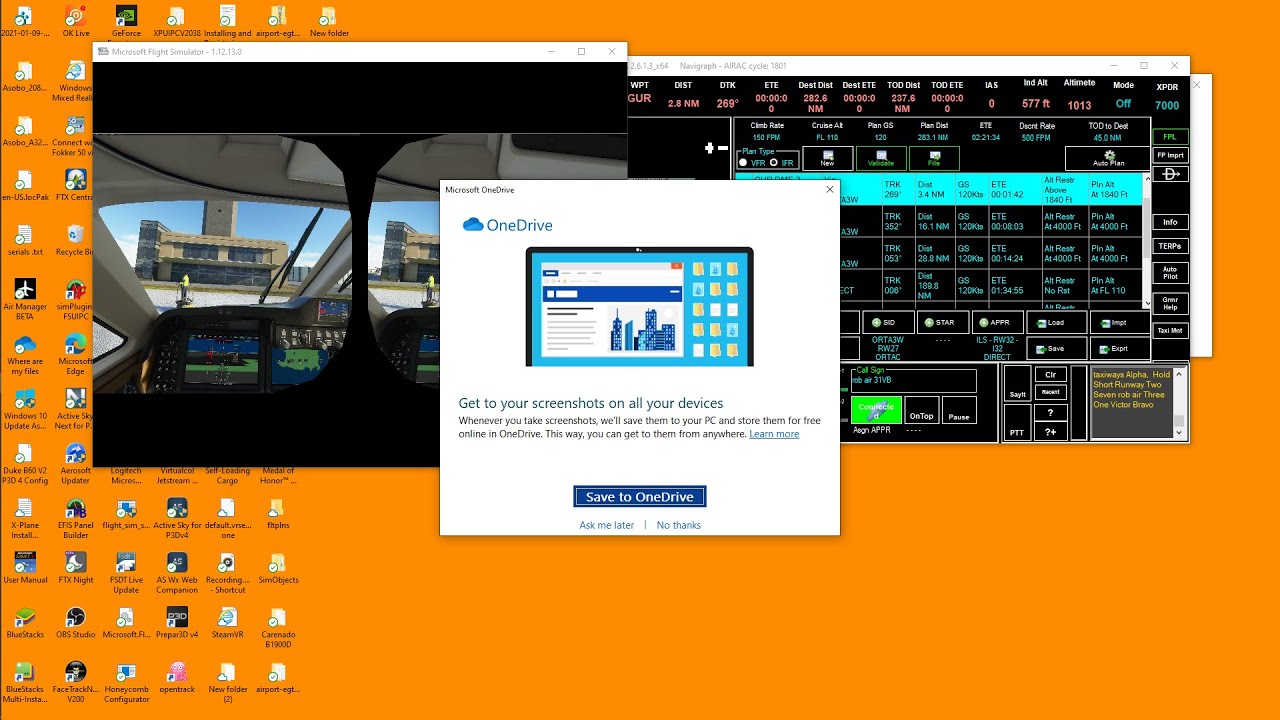Add a SID with the SID button
The image size is (1280, 720).
pyautogui.click(x=888, y=323)
